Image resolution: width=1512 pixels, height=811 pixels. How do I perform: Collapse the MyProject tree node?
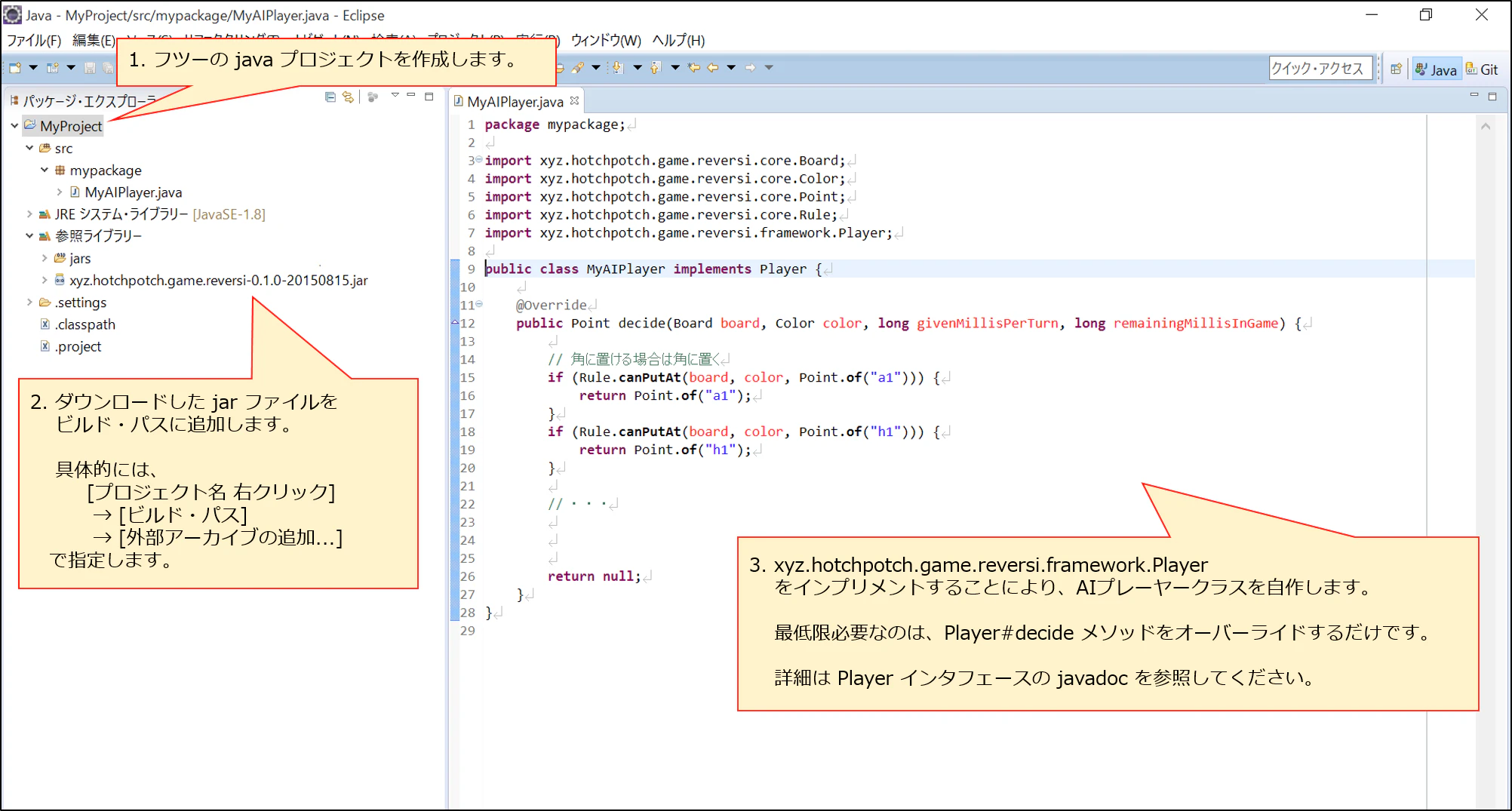point(14,126)
